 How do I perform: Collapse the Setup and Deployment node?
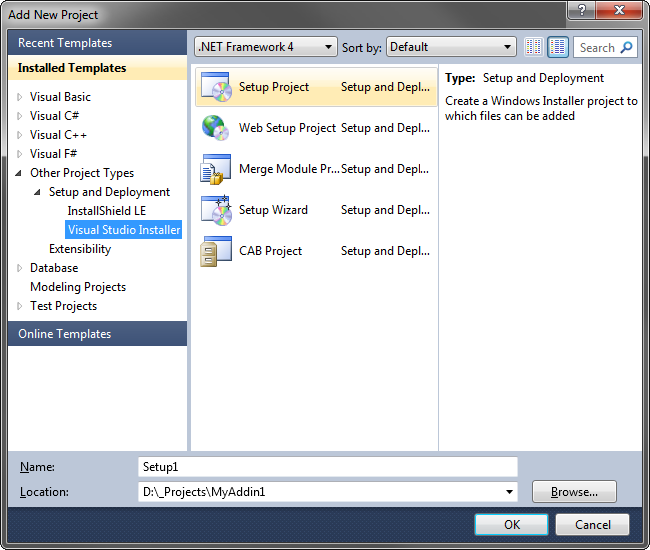pyautogui.click(x=38, y=192)
